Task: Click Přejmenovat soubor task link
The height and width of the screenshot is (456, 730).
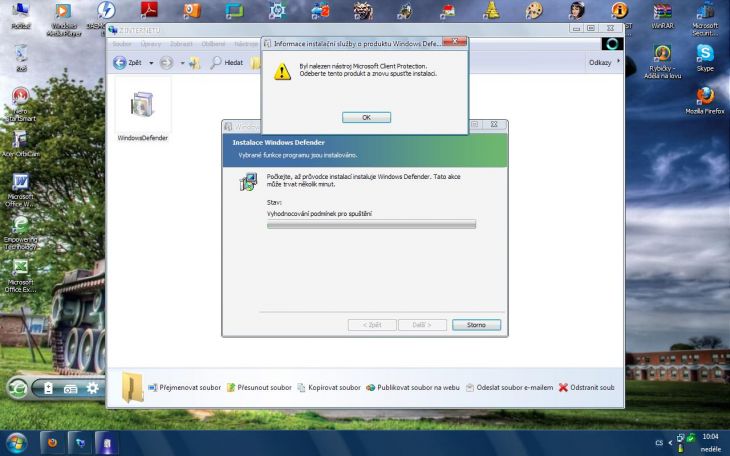Action: (x=184, y=388)
